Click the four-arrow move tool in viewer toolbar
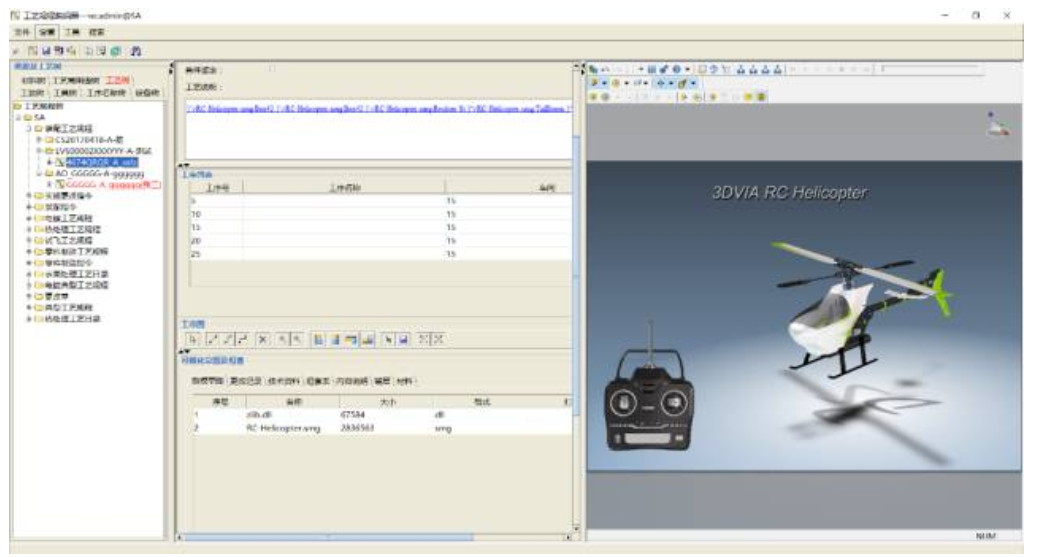 pyautogui.click(x=660, y=83)
